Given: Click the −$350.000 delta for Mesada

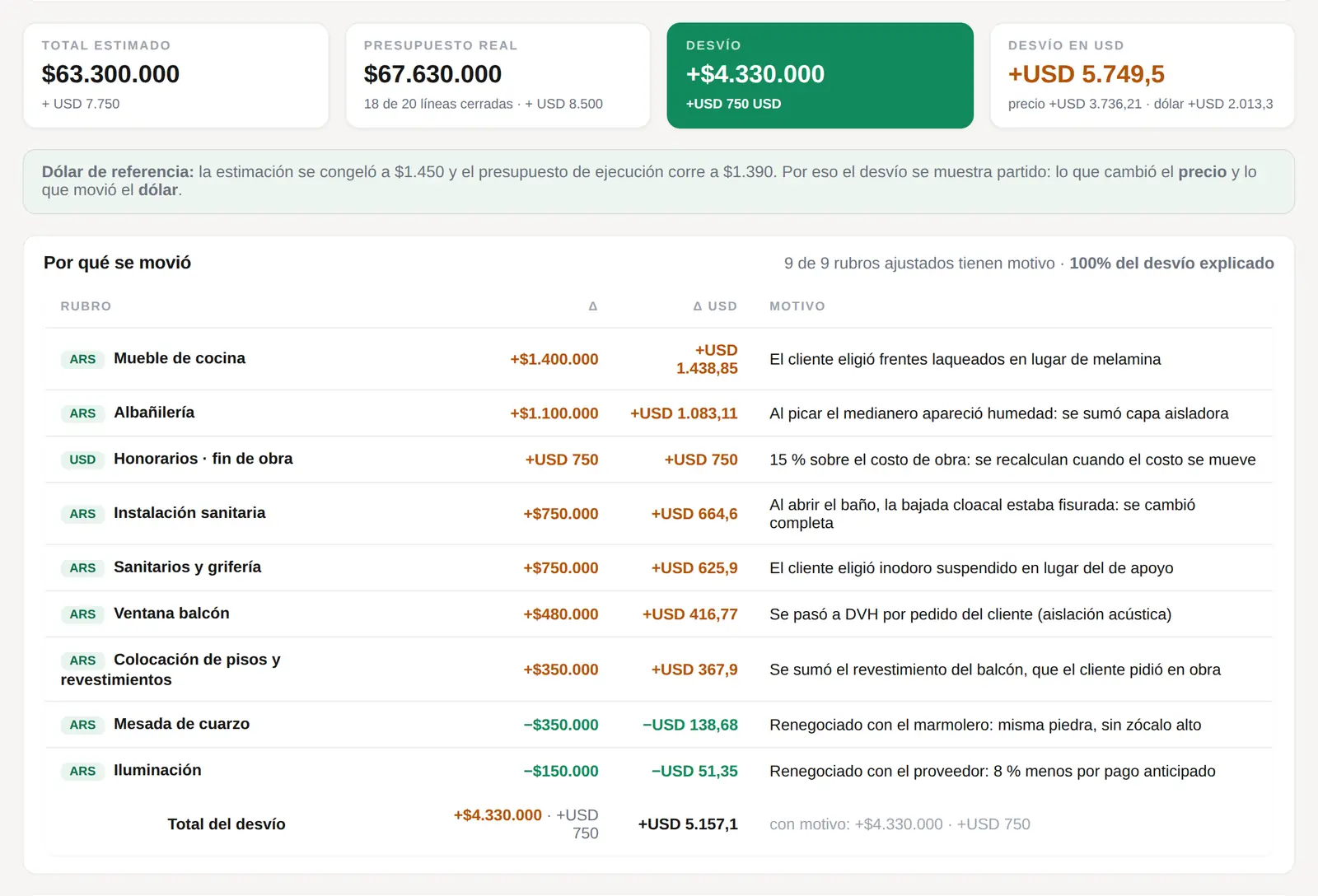Looking at the screenshot, I should 561,725.
